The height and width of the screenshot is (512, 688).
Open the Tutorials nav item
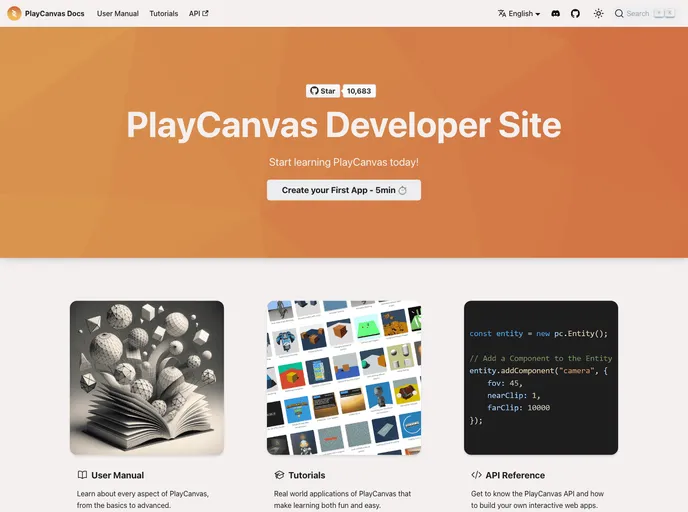pyautogui.click(x=164, y=14)
